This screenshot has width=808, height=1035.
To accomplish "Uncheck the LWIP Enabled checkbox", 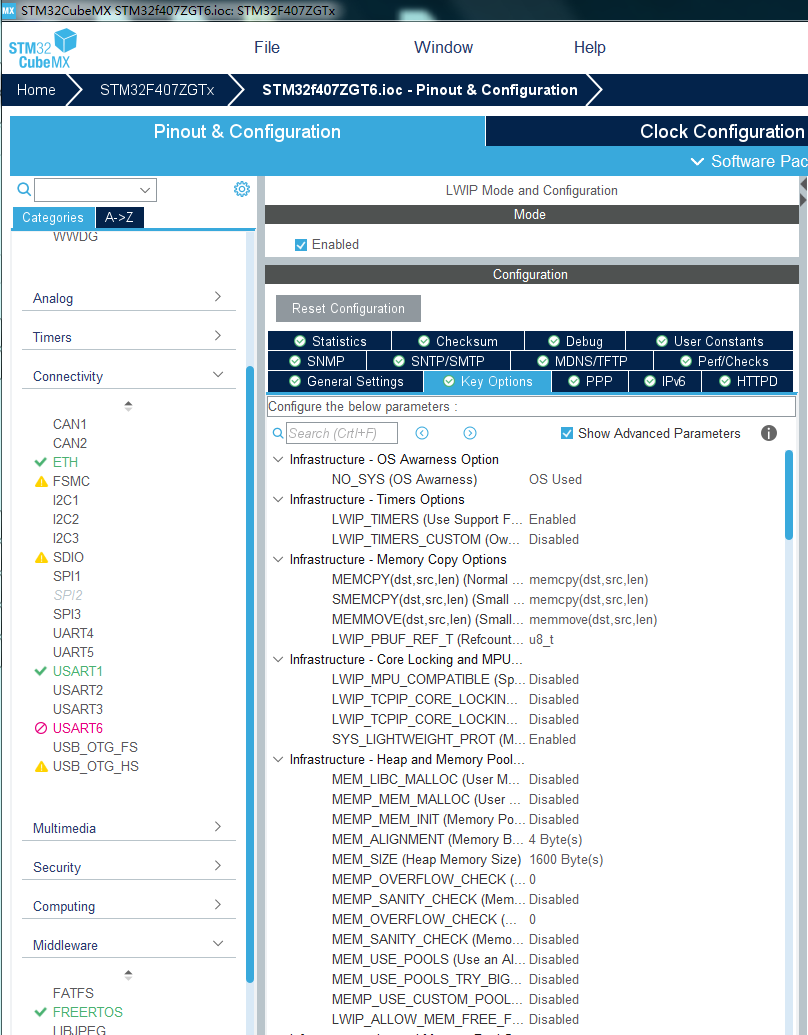I will [x=301, y=245].
